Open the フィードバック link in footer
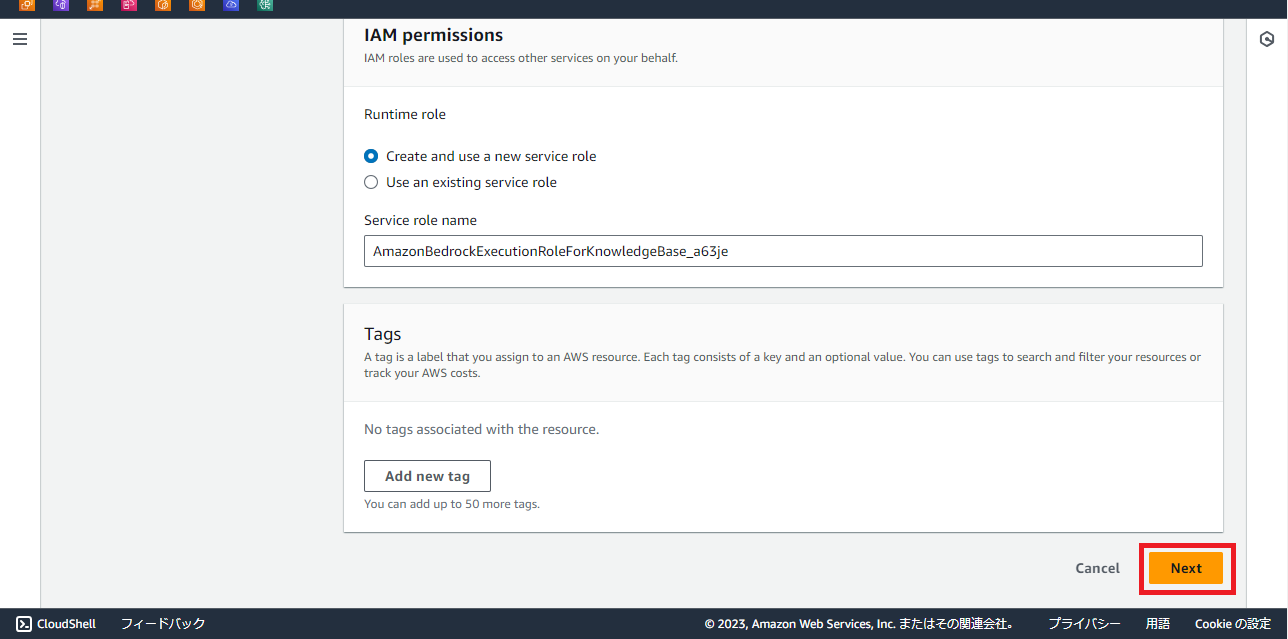 coord(163,624)
